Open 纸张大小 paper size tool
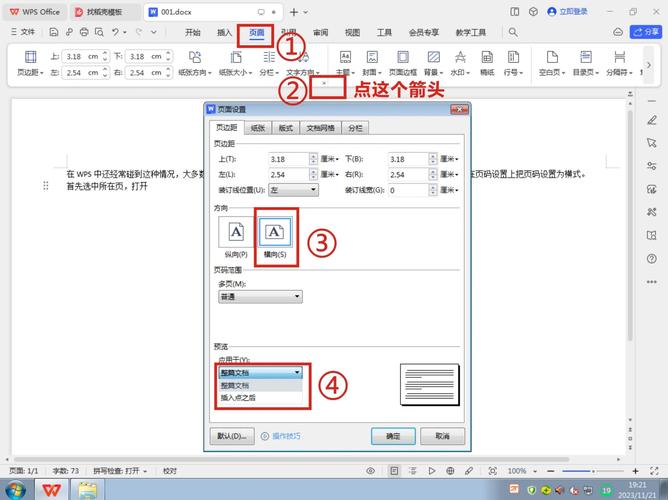The image size is (668, 500). pos(235,63)
